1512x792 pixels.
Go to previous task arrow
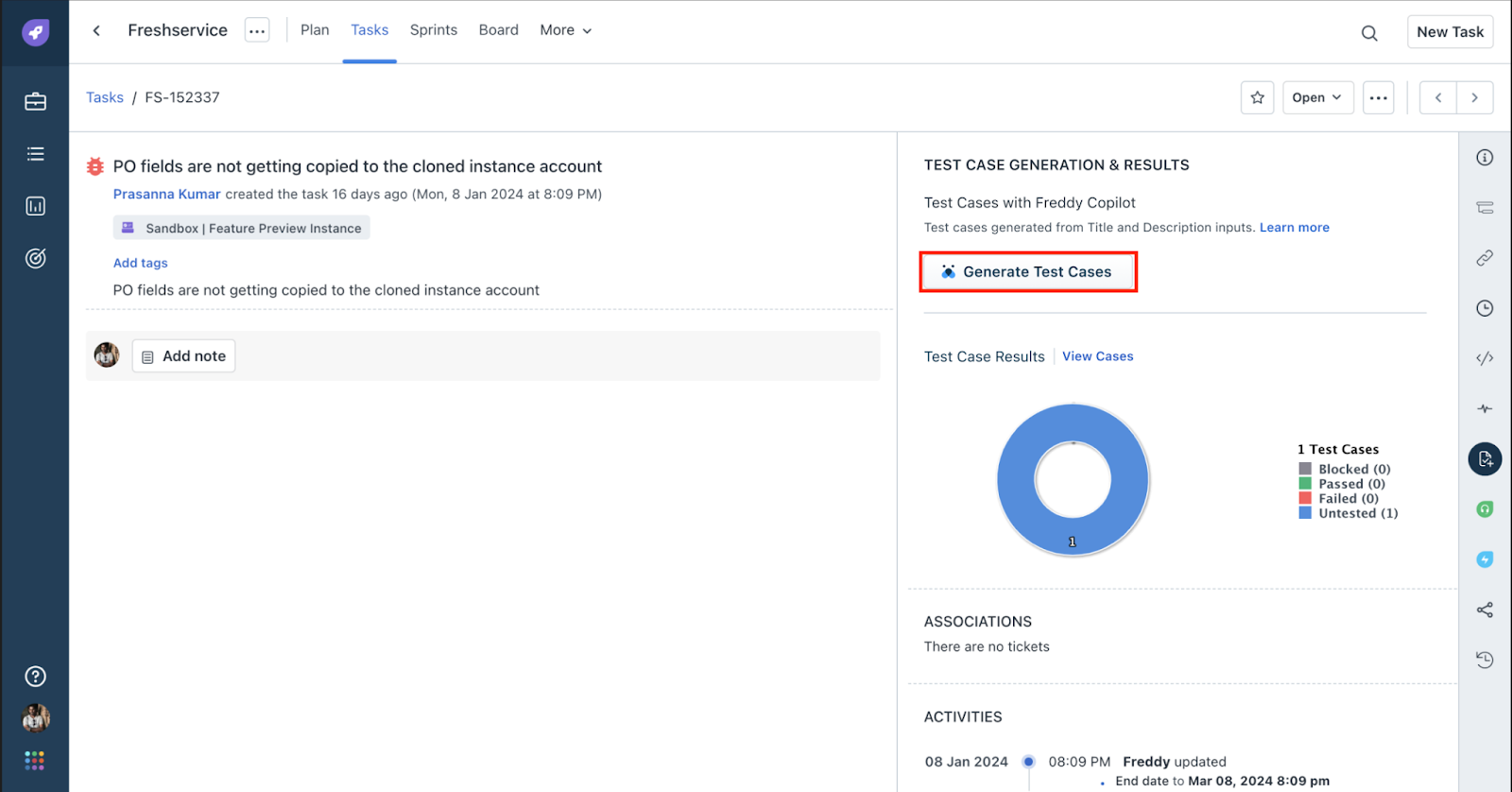(1438, 97)
